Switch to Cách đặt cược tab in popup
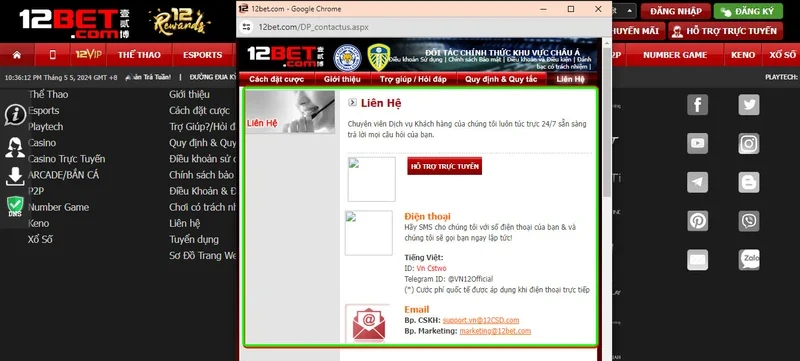The width and height of the screenshot is (800, 361). click(x=277, y=79)
